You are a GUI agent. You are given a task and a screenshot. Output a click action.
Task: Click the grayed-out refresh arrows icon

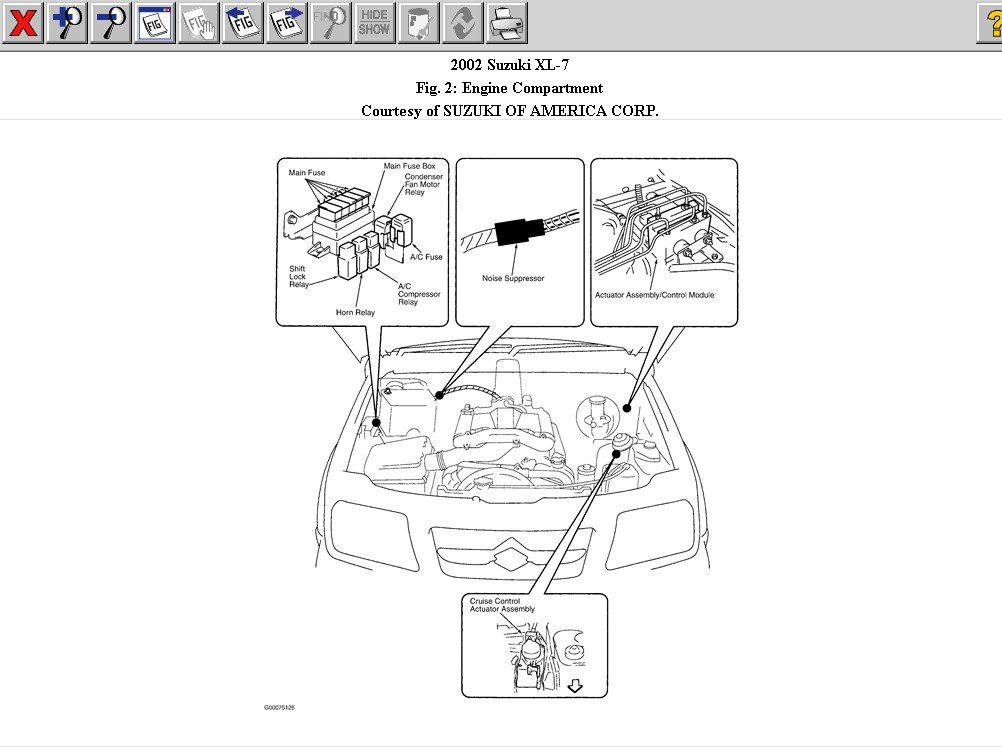(x=463, y=23)
